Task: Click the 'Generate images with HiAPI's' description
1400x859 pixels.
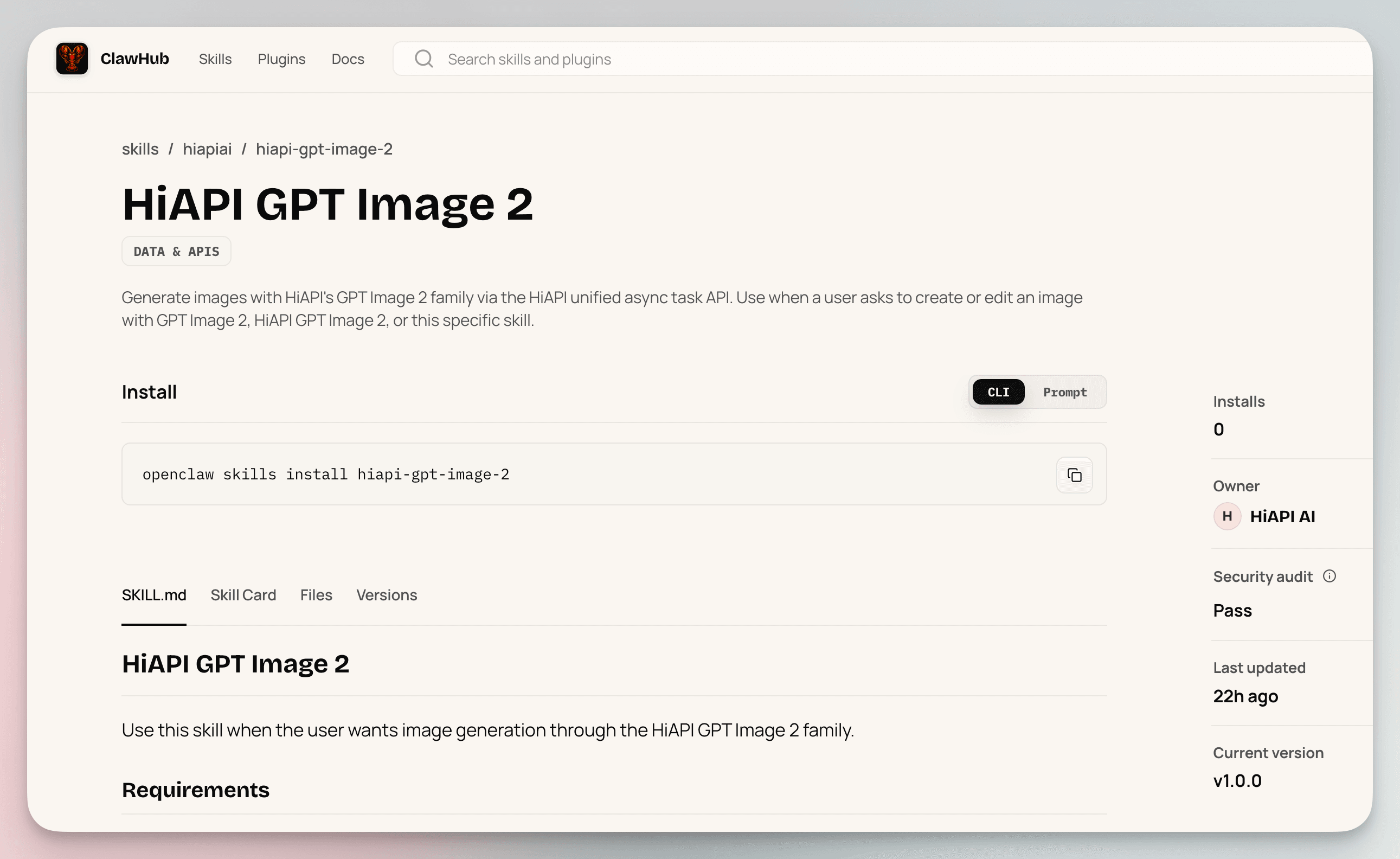Action: (x=602, y=309)
